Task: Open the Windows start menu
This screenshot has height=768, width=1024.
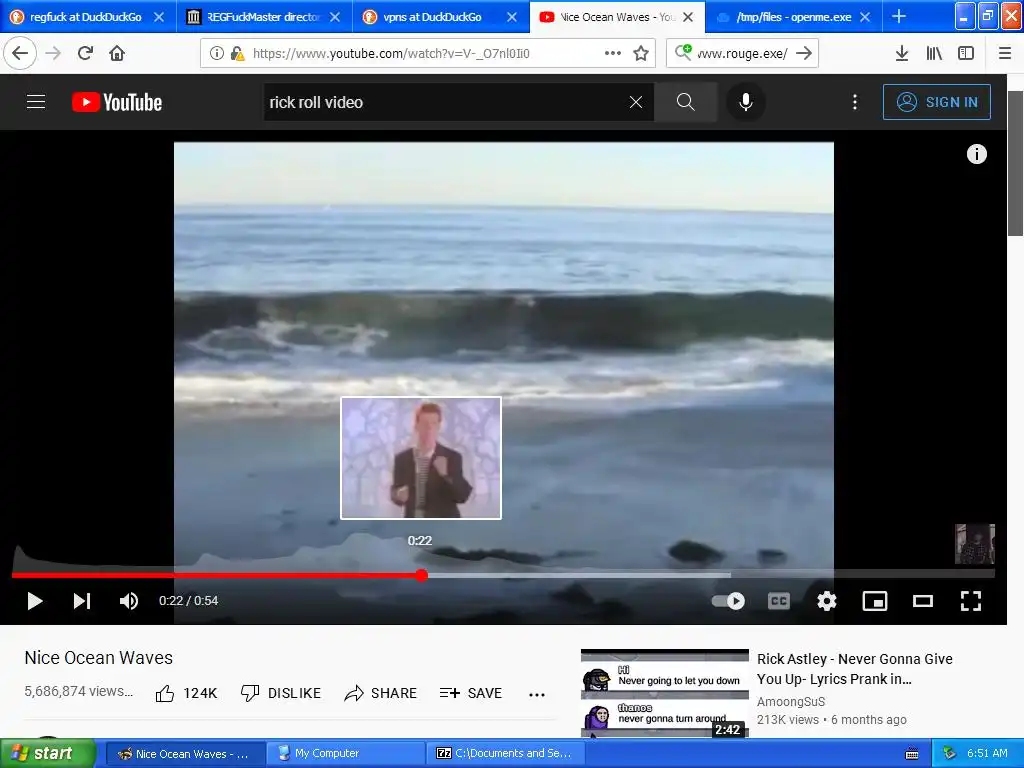Action: tap(47, 754)
